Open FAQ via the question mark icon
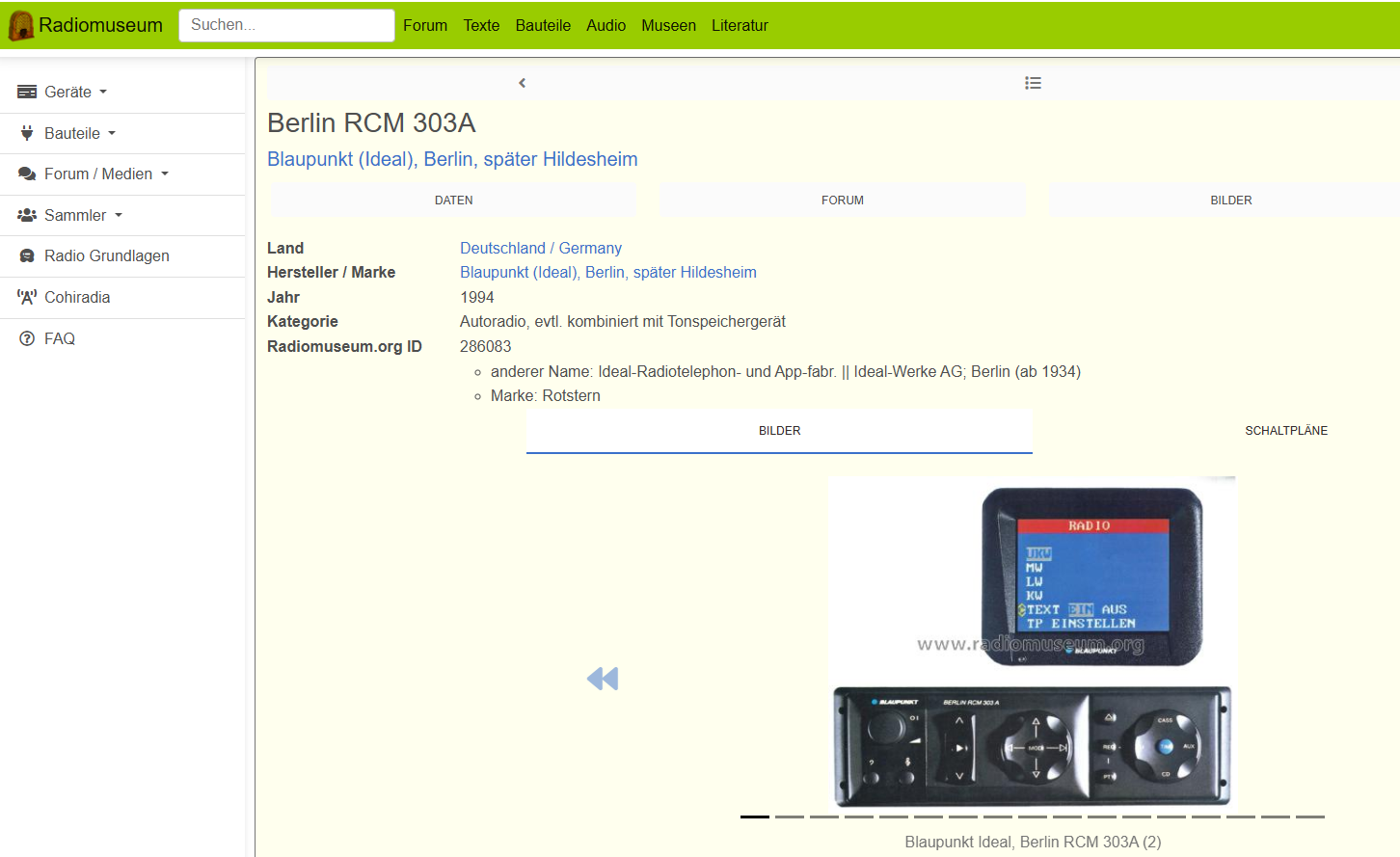The width and height of the screenshot is (1400, 857). (x=27, y=338)
